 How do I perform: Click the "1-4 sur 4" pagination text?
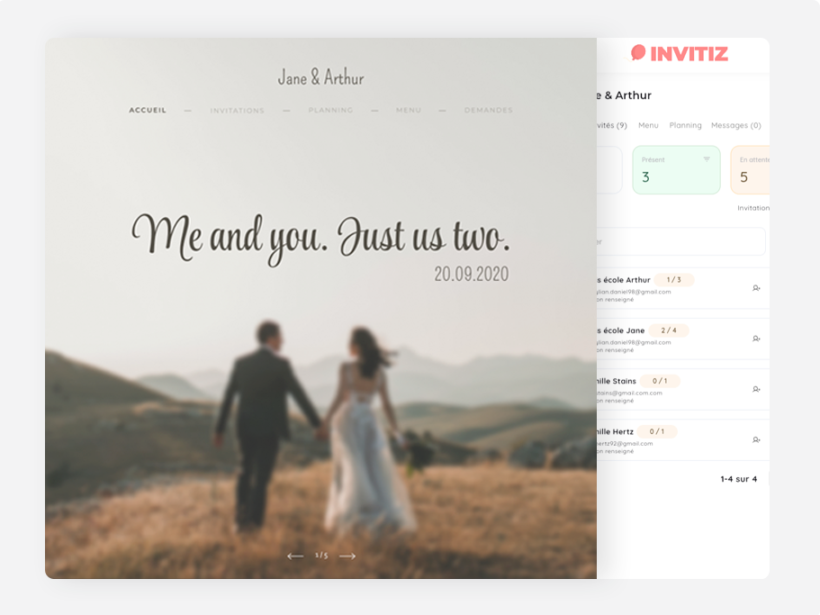(x=738, y=479)
